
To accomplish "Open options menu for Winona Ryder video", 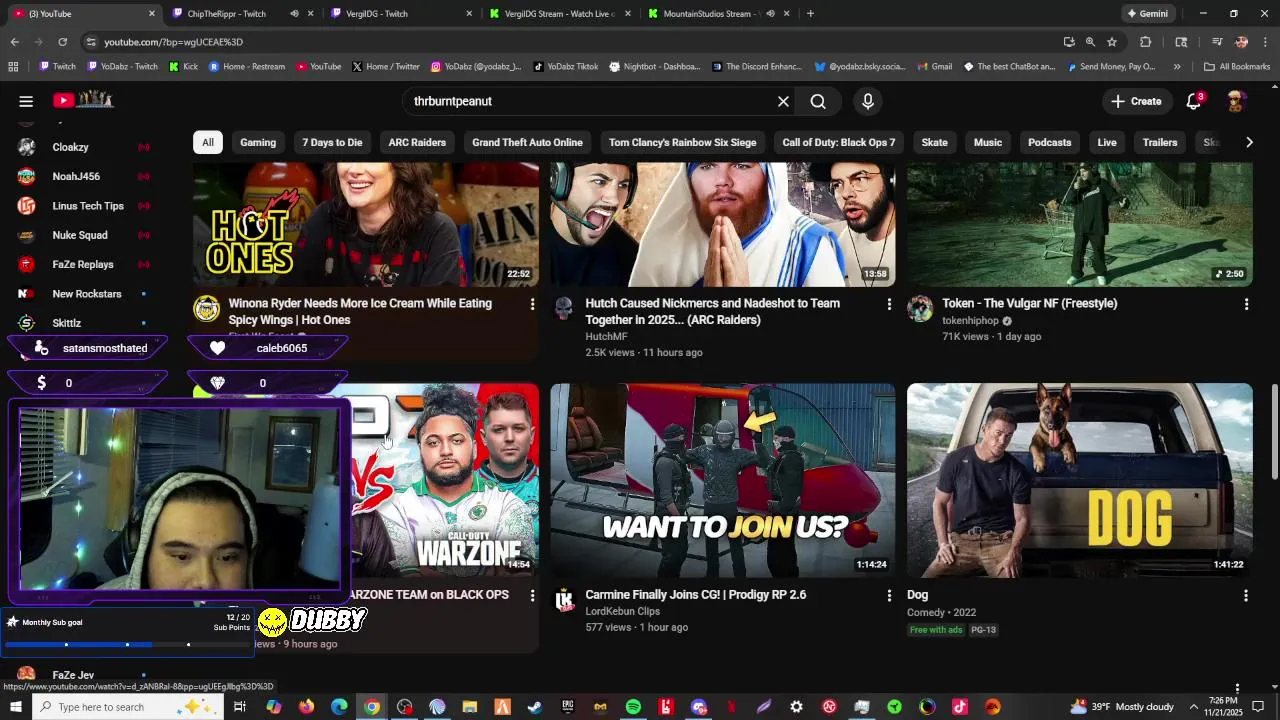I will pyautogui.click(x=532, y=304).
